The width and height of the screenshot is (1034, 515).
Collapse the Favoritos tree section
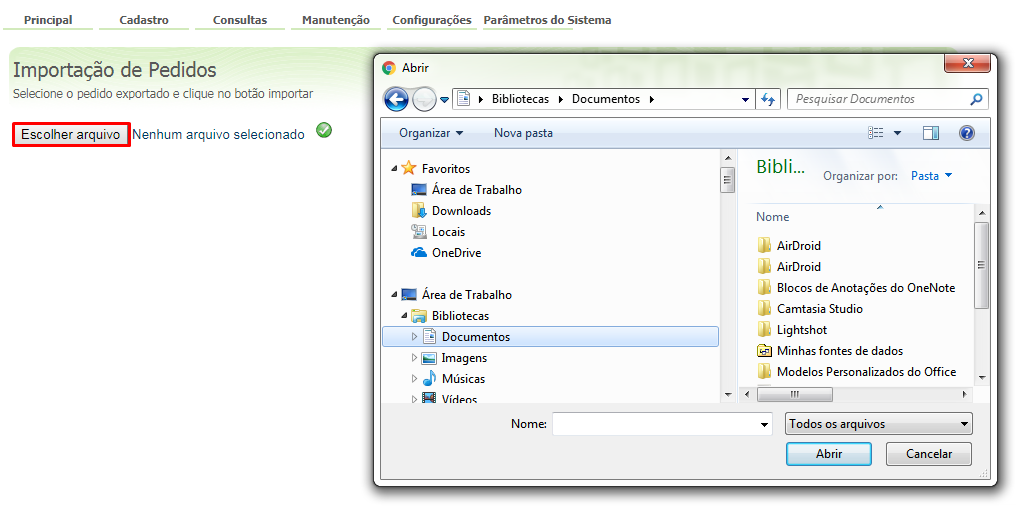pyautogui.click(x=394, y=169)
